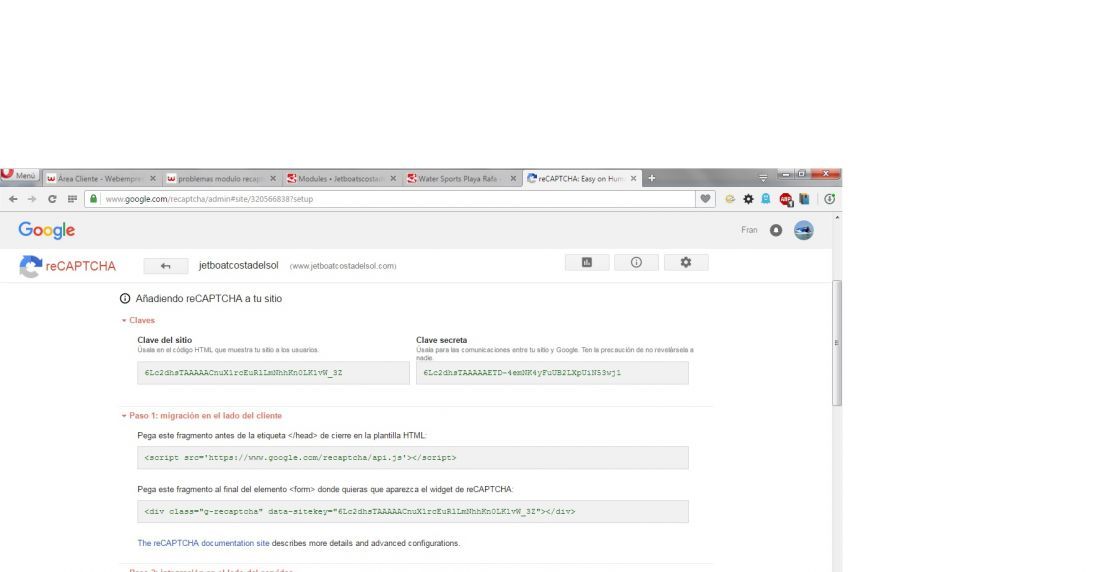This screenshot has height=572, width=1100.
Task: Open the site setup info button
Action: (636, 262)
